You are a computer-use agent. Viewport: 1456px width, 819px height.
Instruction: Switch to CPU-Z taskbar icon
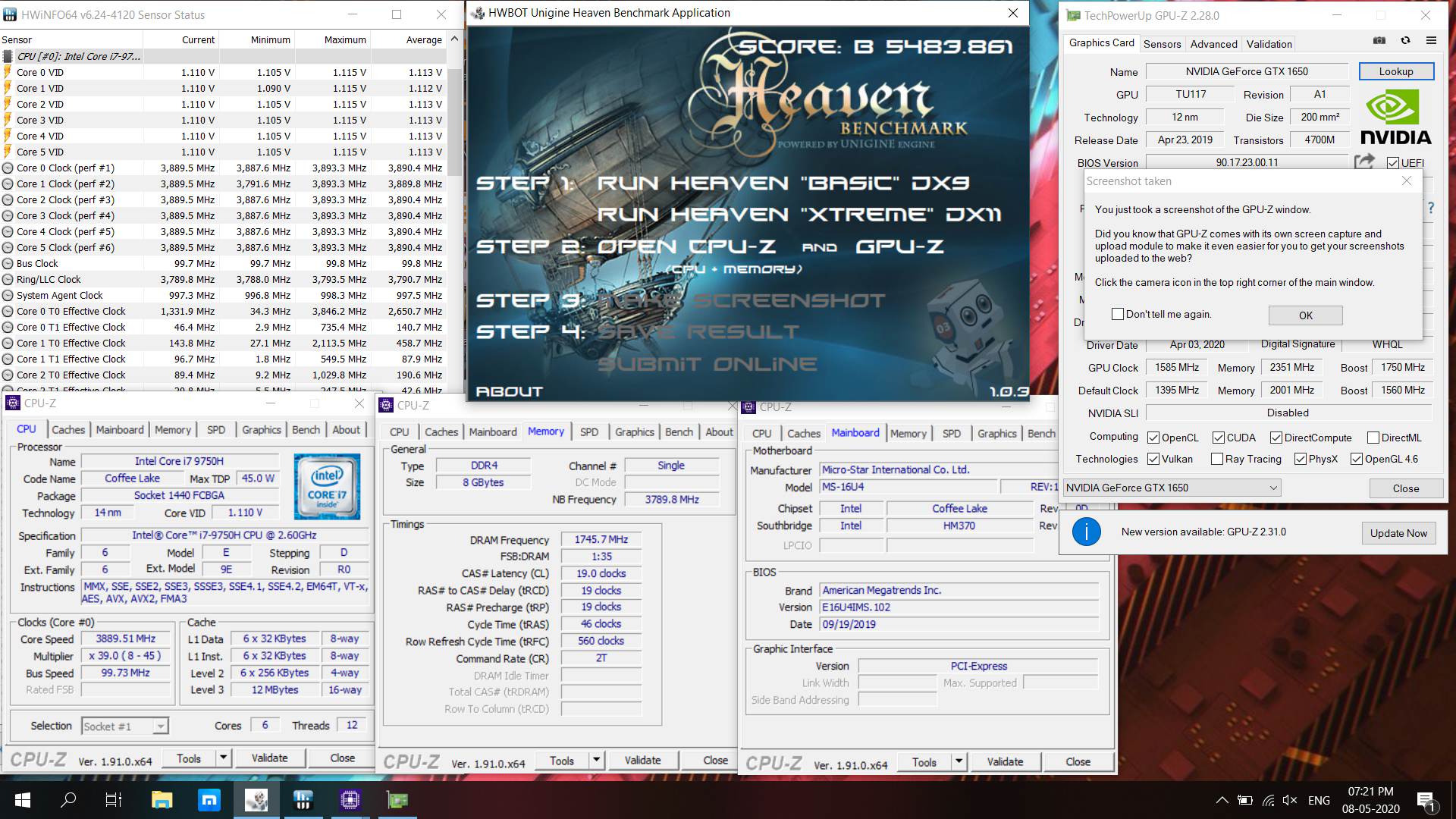(x=350, y=800)
